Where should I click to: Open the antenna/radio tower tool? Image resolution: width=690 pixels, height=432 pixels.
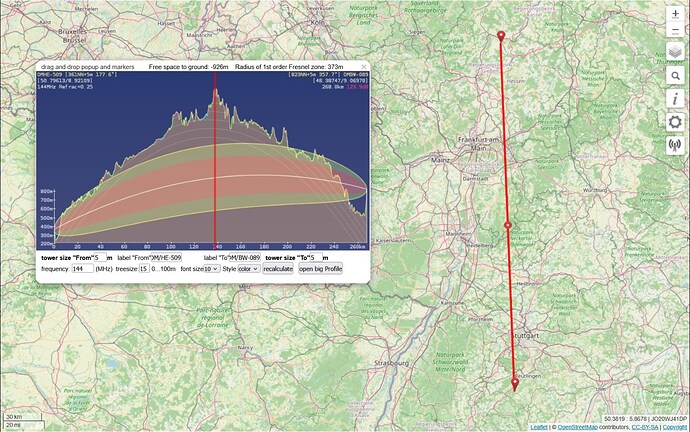[675, 145]
